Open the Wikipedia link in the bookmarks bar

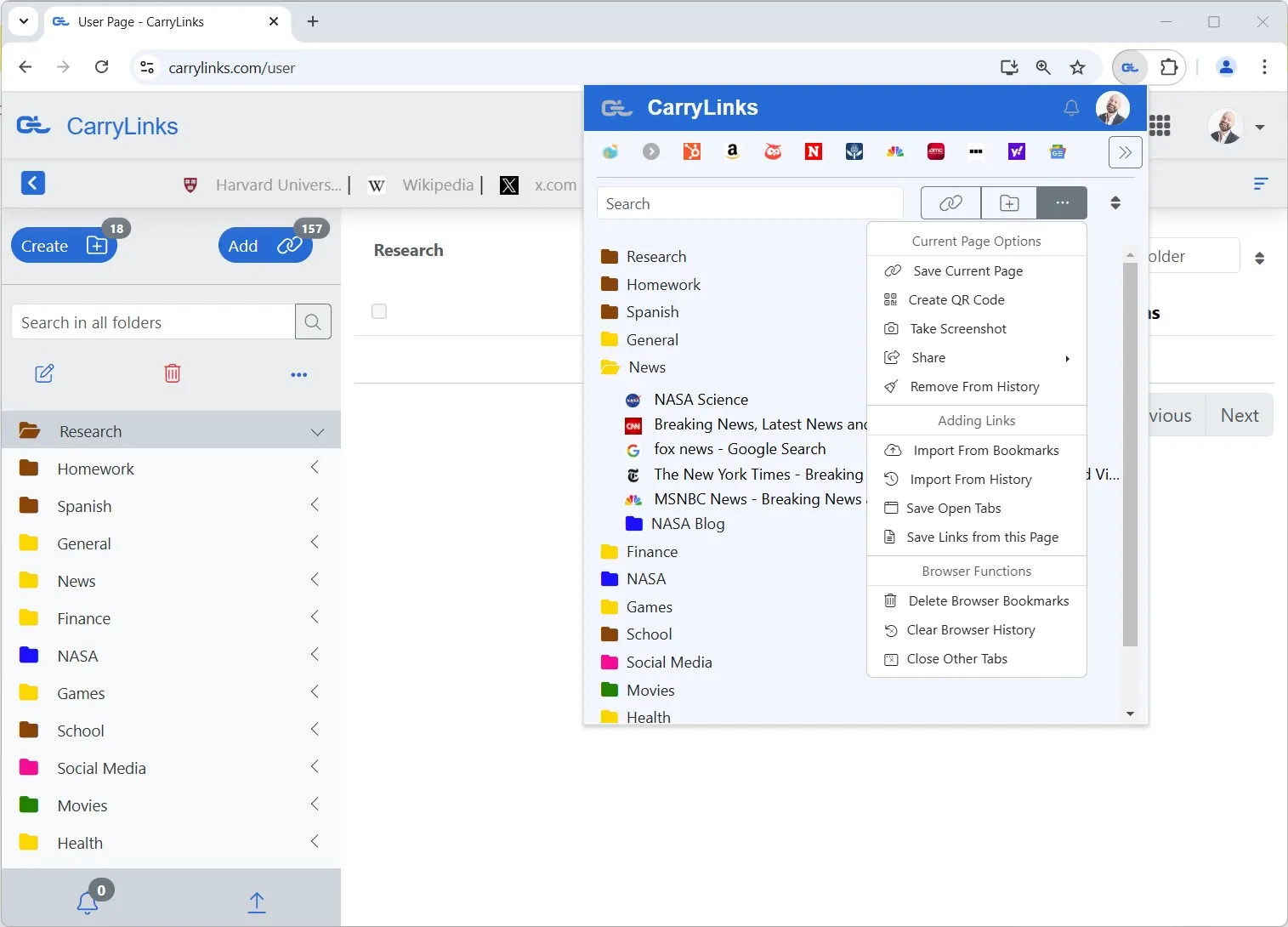click(x=437, y=185)
